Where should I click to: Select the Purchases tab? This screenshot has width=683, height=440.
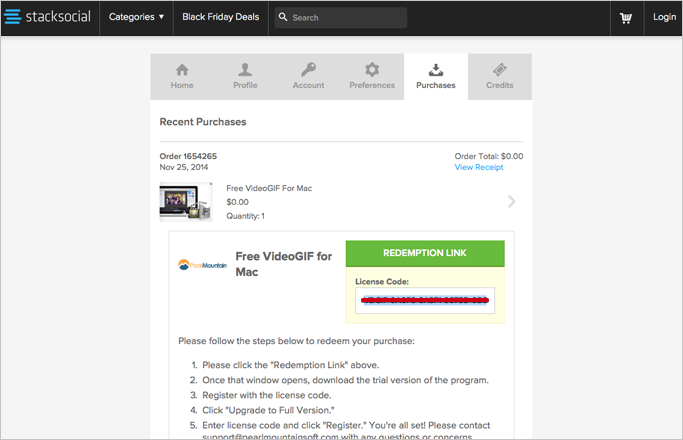click(x=436, y=77)
